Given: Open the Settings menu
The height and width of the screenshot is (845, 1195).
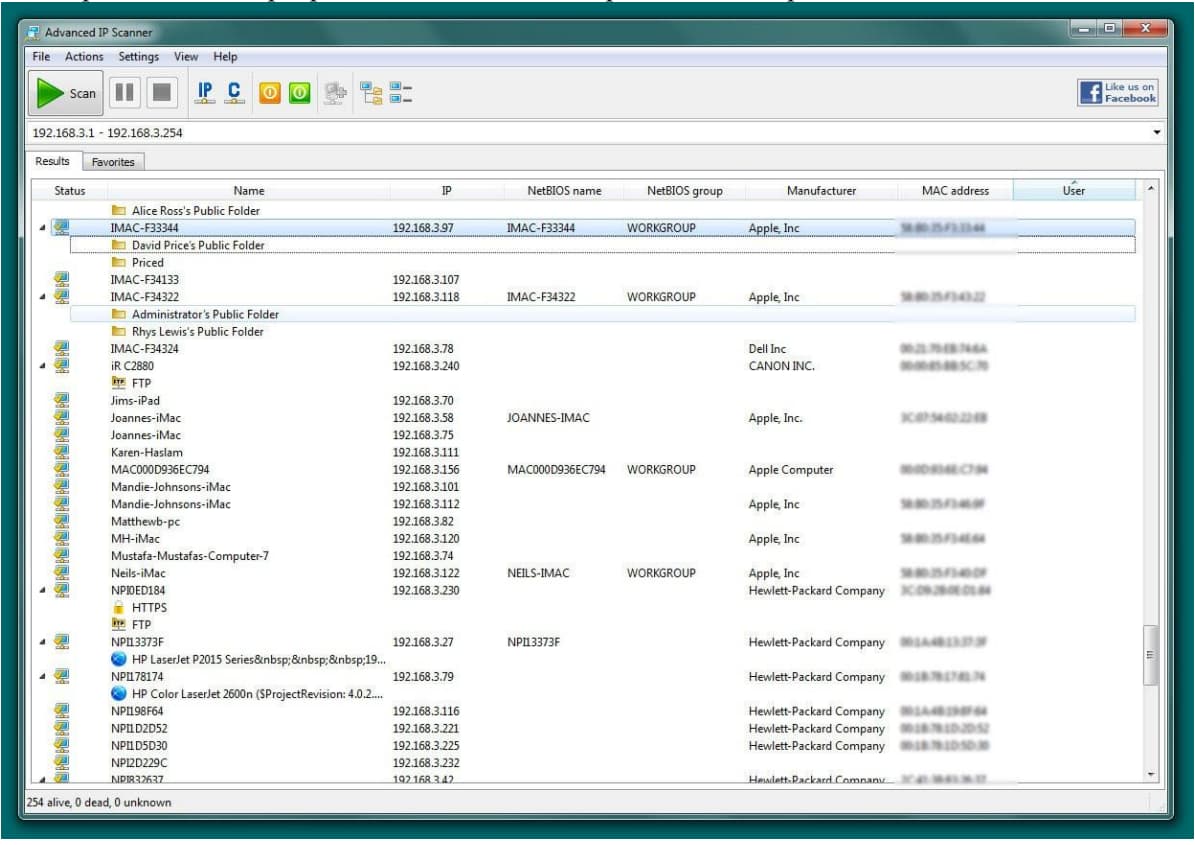Looking at the screenshot, I should click(138, 57).
